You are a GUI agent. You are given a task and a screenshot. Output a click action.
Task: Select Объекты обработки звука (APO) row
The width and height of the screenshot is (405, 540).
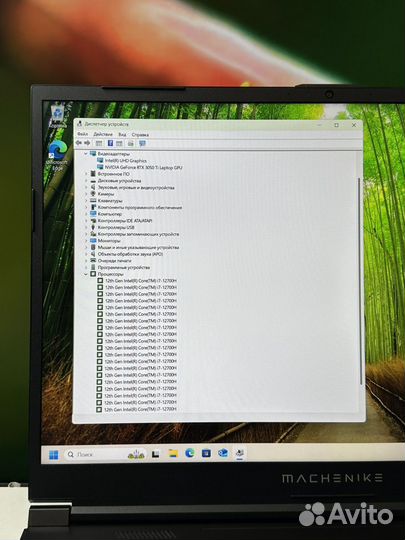pos(130,254)
